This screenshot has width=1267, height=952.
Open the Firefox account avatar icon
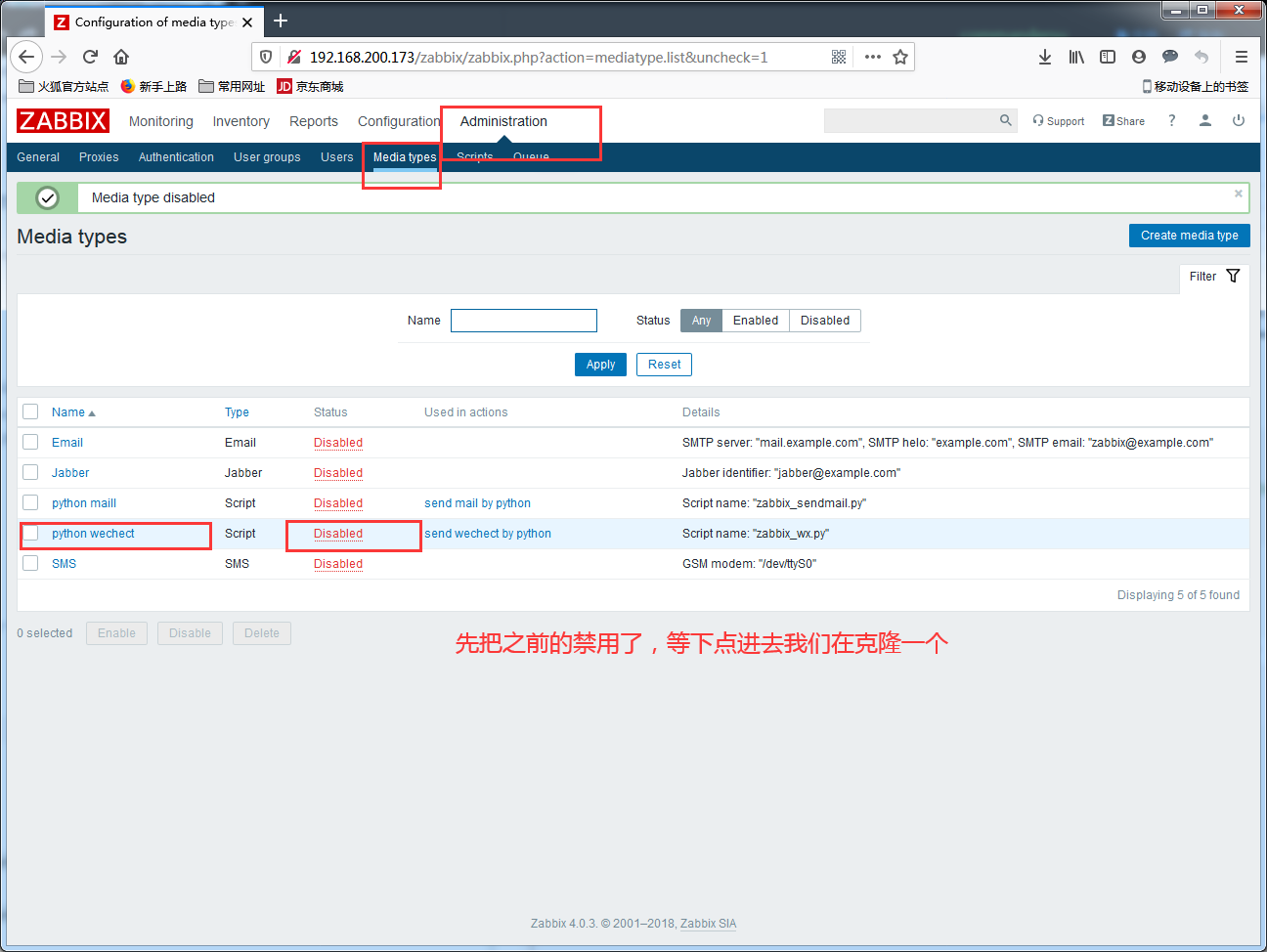1139,57
